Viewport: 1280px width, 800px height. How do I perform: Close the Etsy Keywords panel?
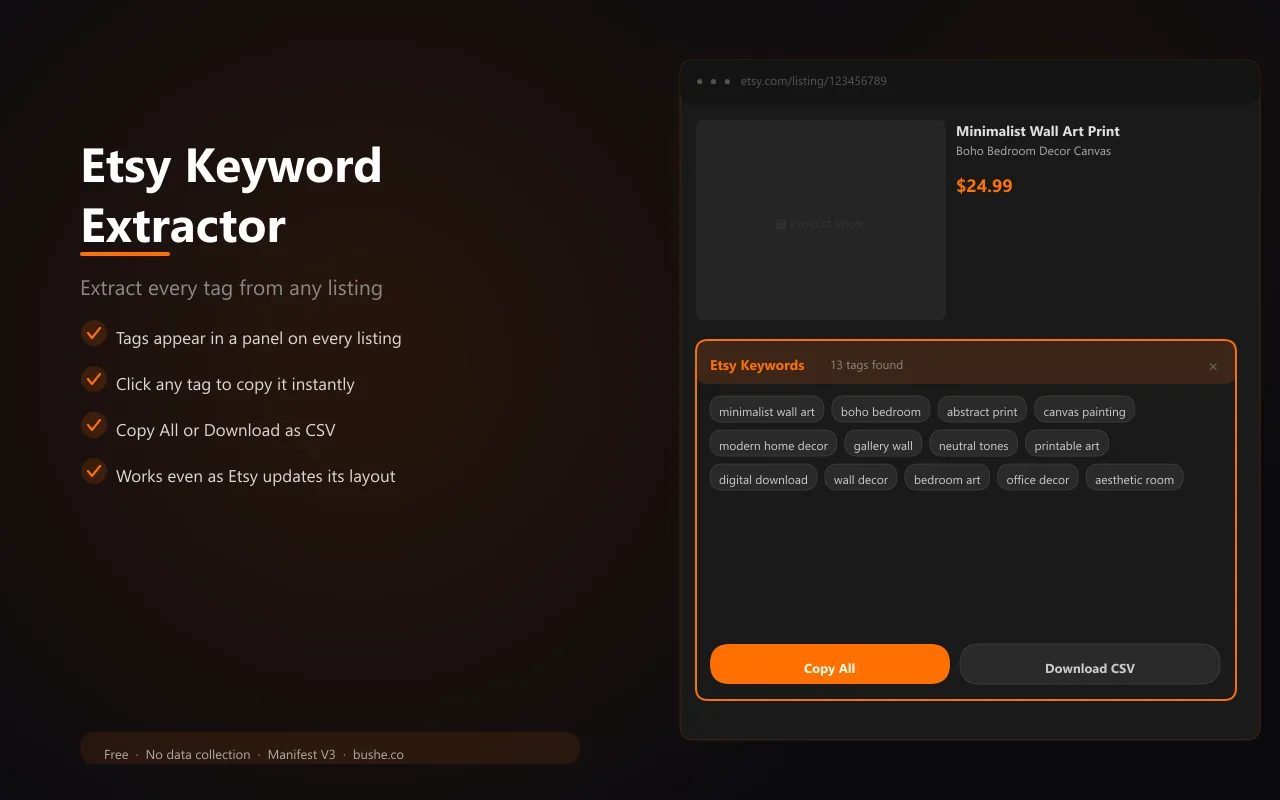coord(1213,367)
